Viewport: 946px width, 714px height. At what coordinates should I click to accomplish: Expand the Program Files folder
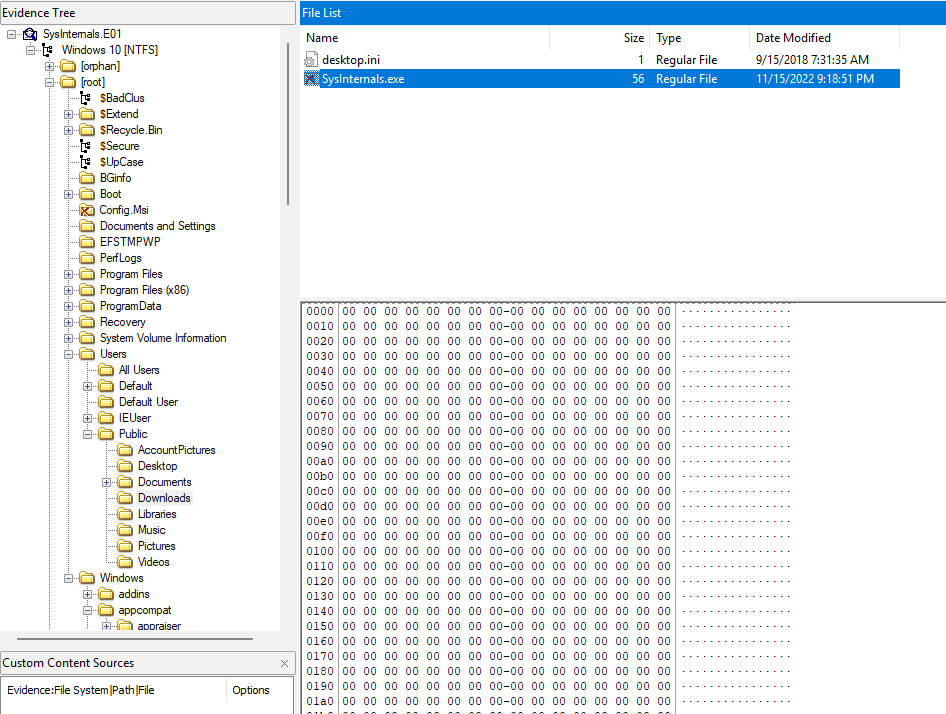[x=68, y=274]
